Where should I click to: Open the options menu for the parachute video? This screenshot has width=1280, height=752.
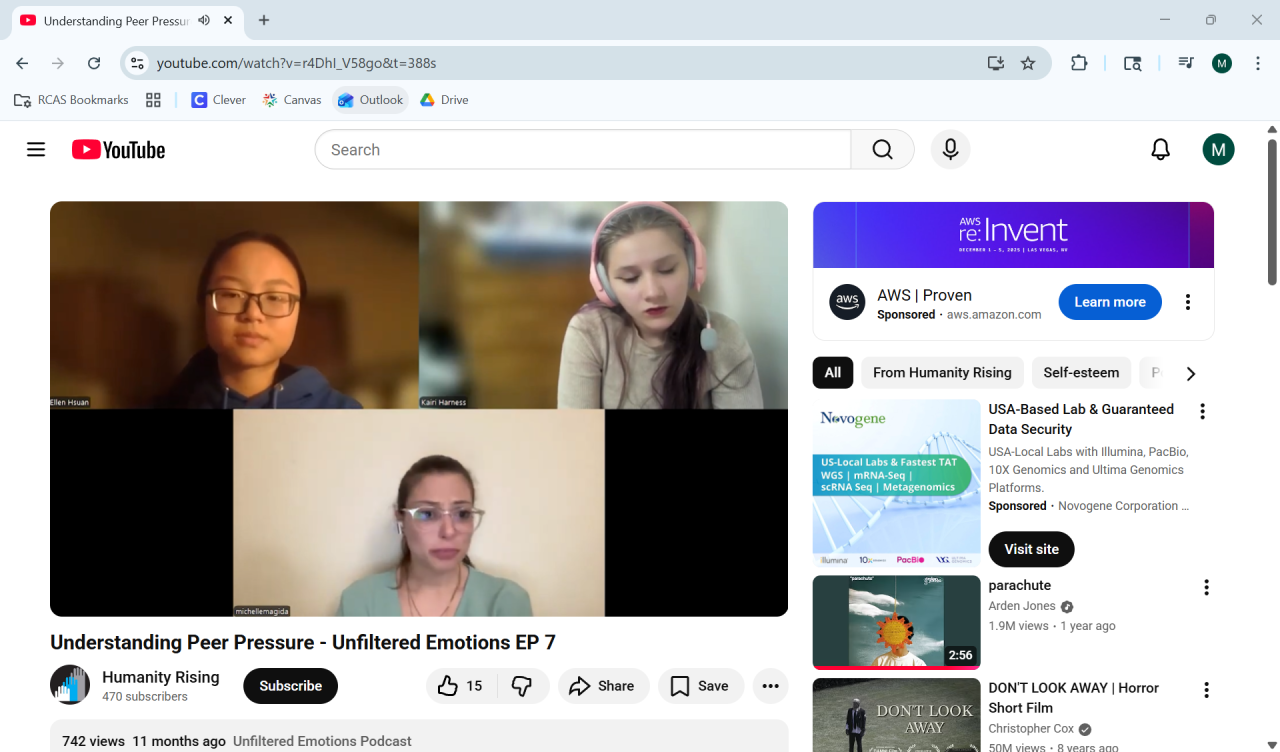(x=1206, y=588)
